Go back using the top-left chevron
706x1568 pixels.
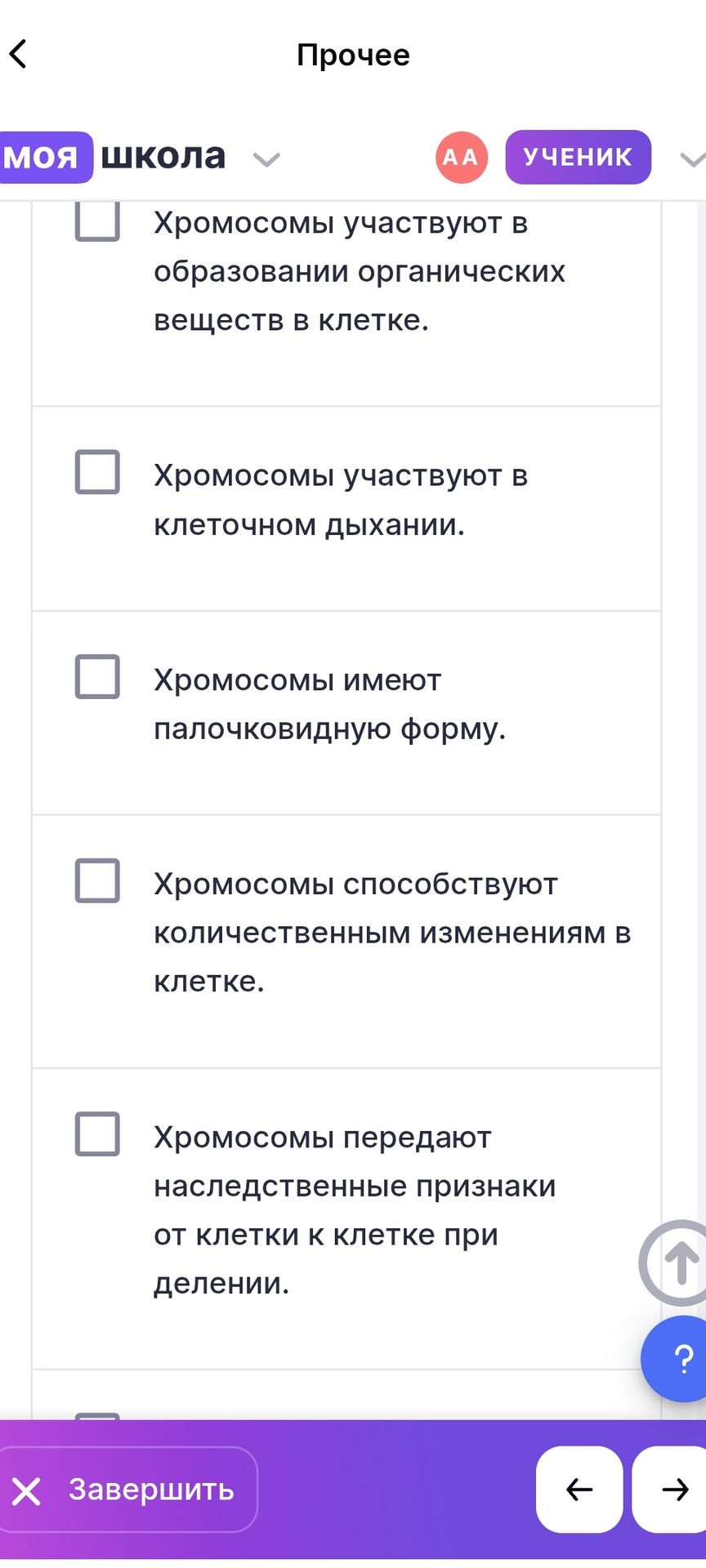pos(19,54)
